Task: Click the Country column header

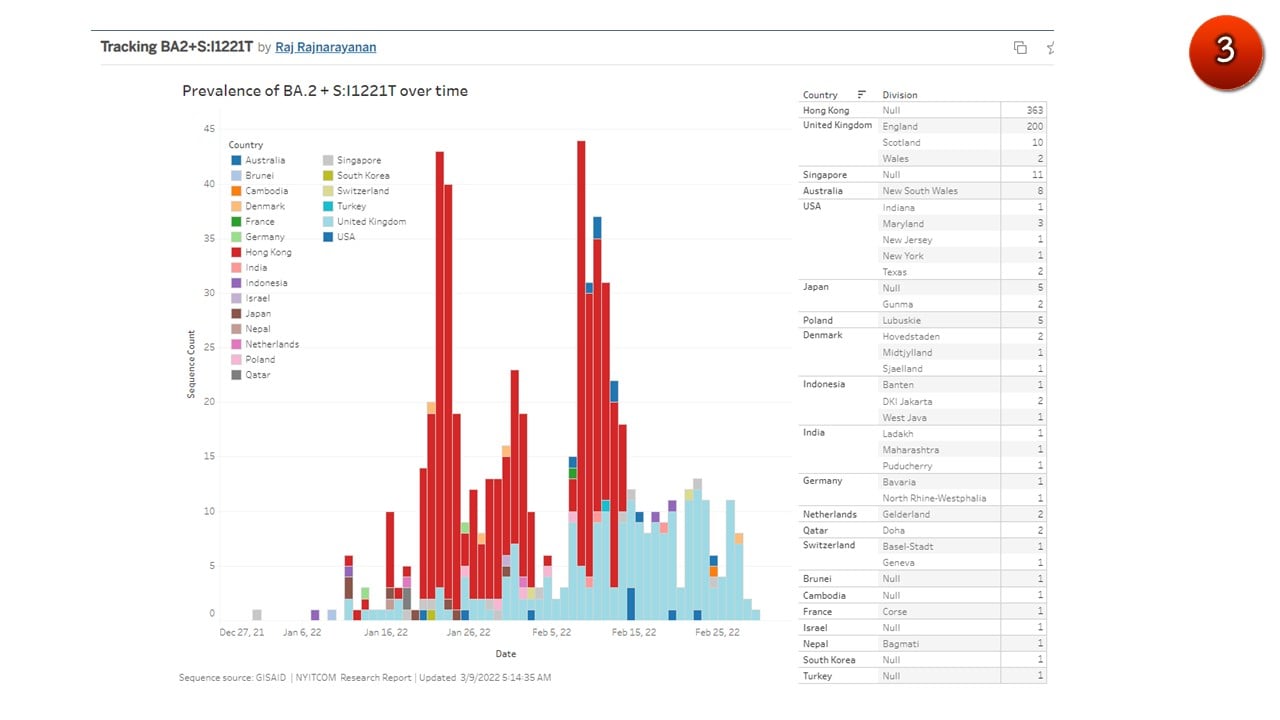Action: click(x=820, y=95)
